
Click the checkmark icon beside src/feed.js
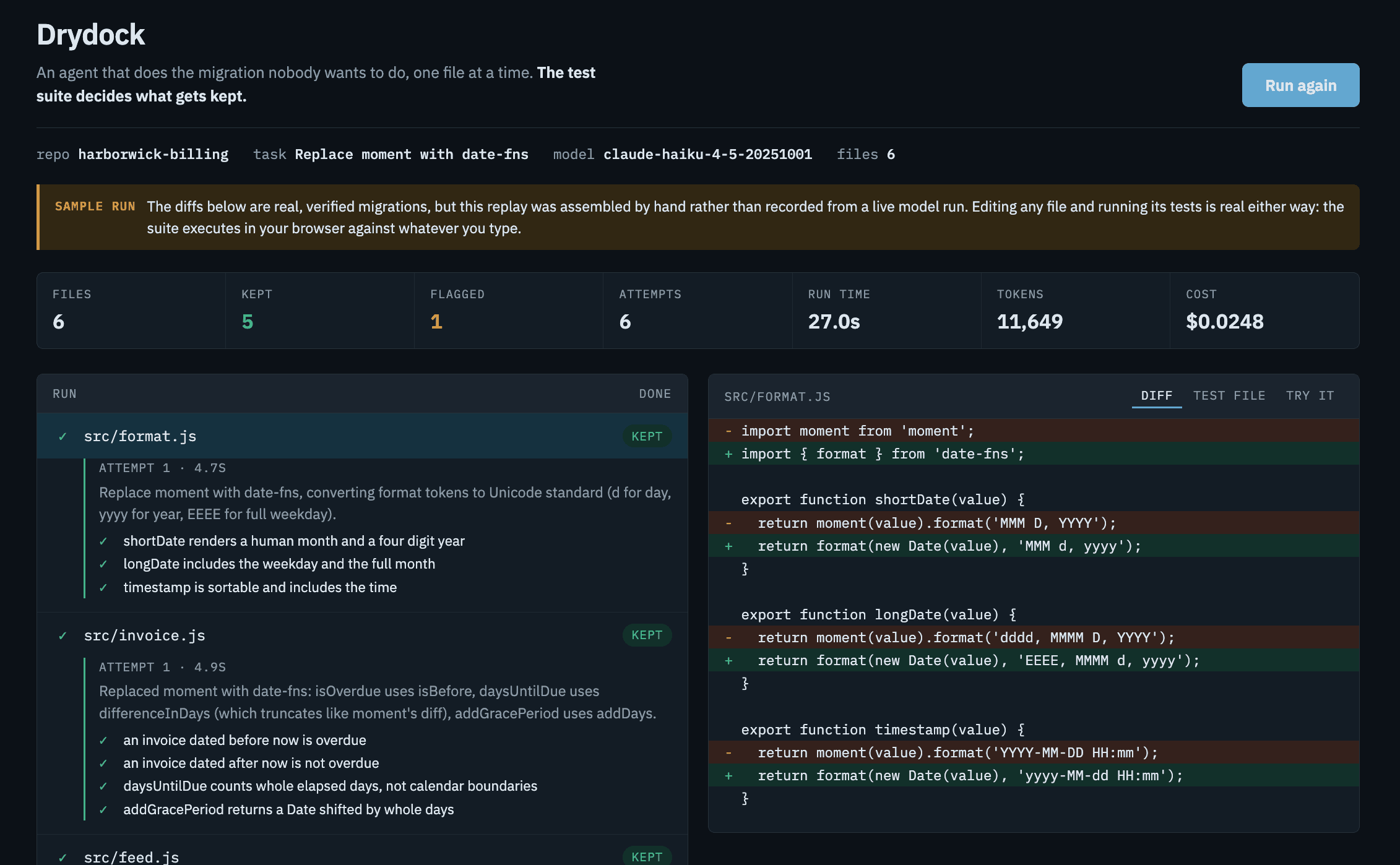pos(63,858)
